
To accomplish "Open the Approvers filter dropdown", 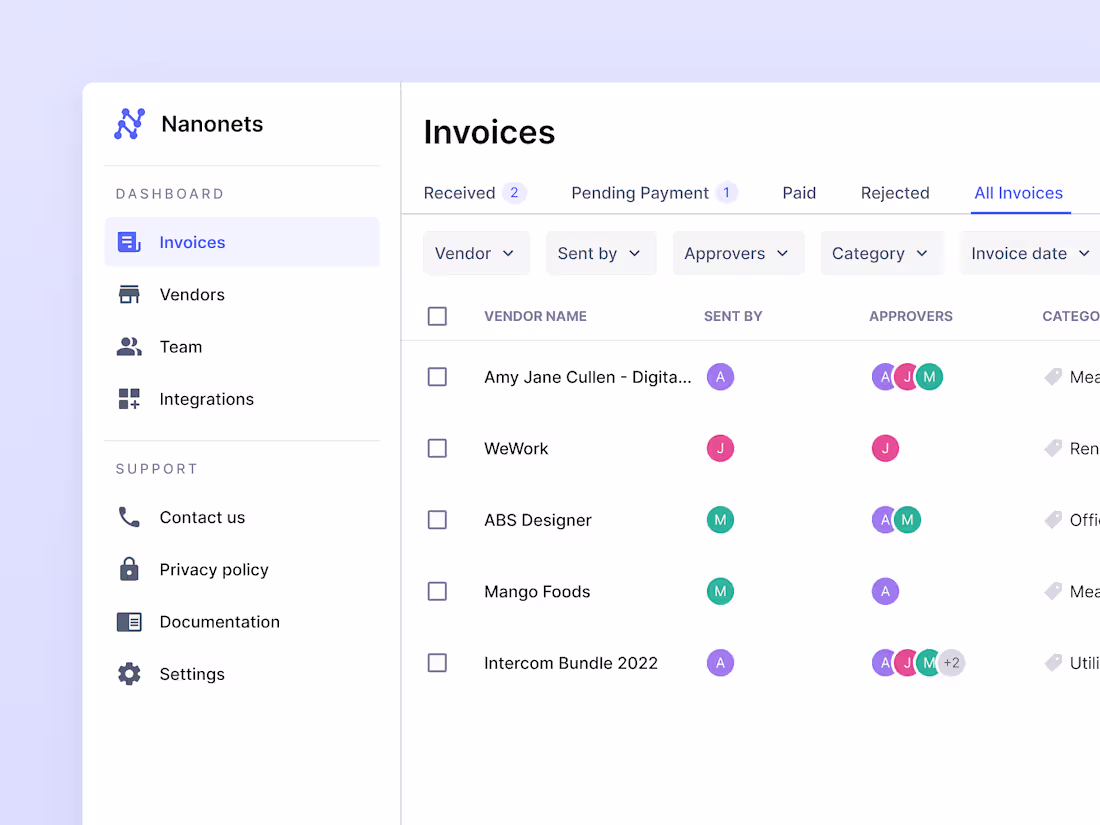I will coord(737,253).
